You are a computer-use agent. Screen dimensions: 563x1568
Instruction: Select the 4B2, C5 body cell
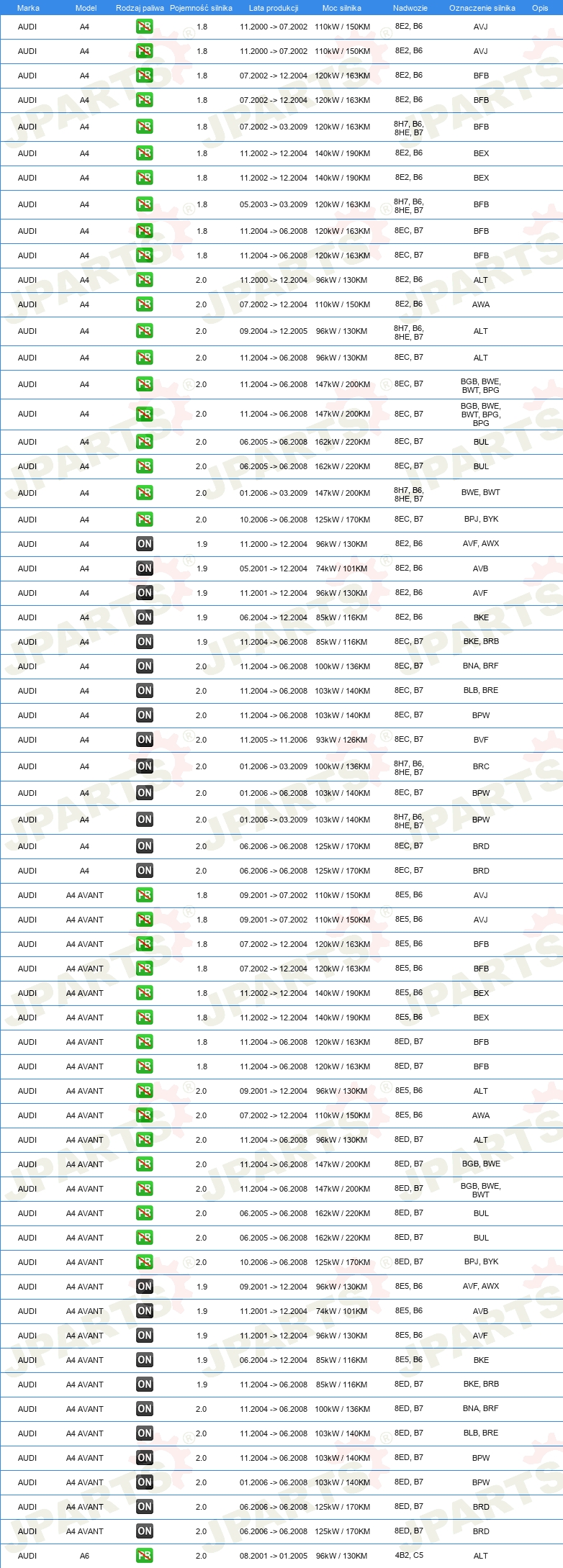pos(409,1555)
